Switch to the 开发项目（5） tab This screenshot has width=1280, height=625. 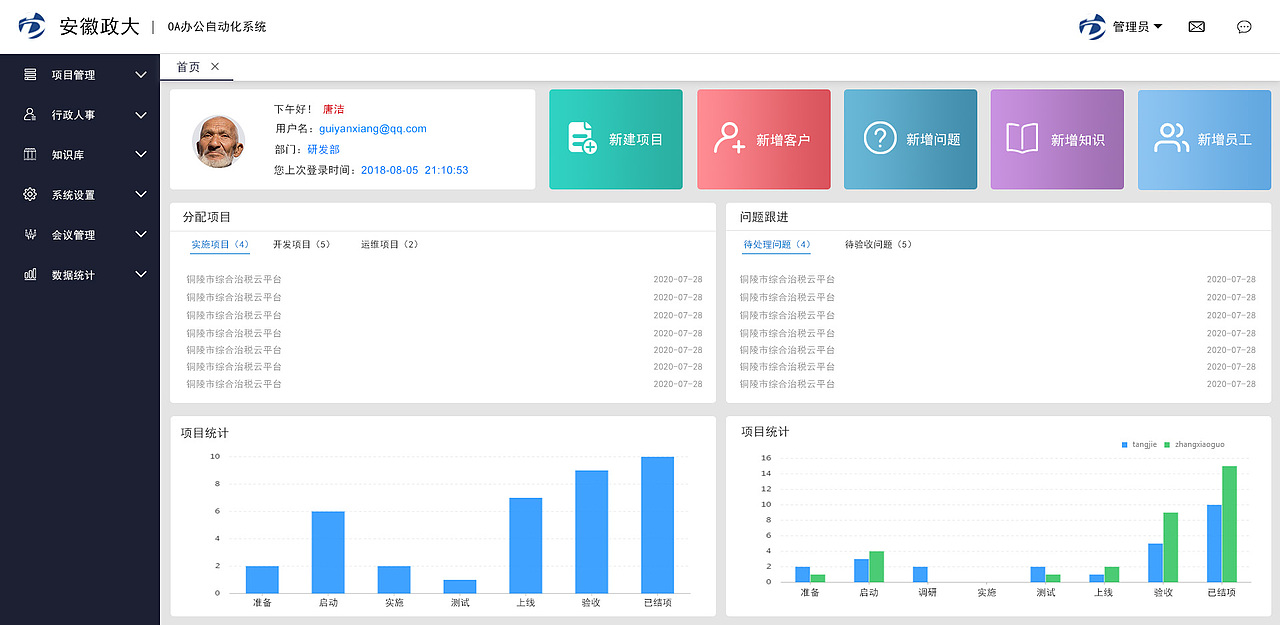pos(300,244)
